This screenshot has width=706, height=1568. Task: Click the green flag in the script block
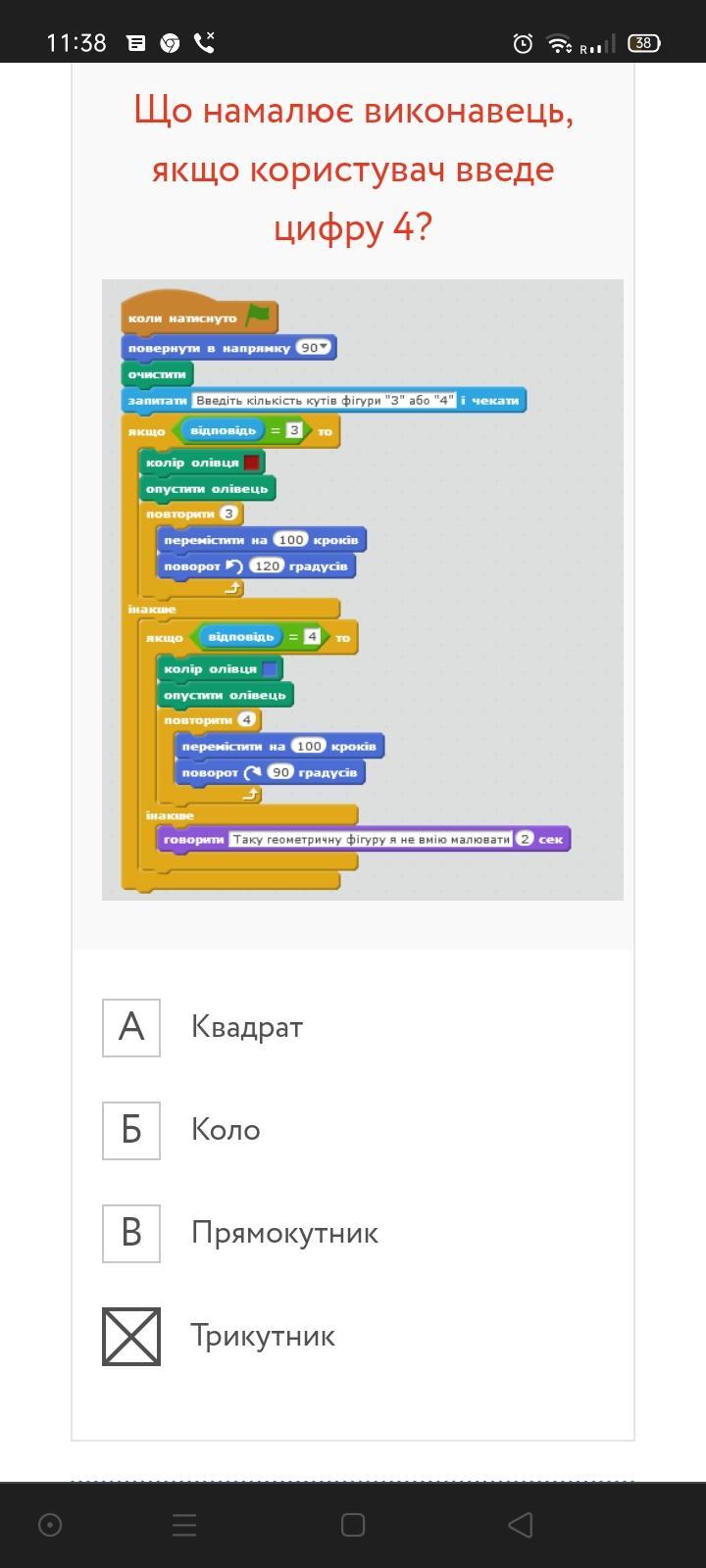pyautogui.click(x=259, y=316)
